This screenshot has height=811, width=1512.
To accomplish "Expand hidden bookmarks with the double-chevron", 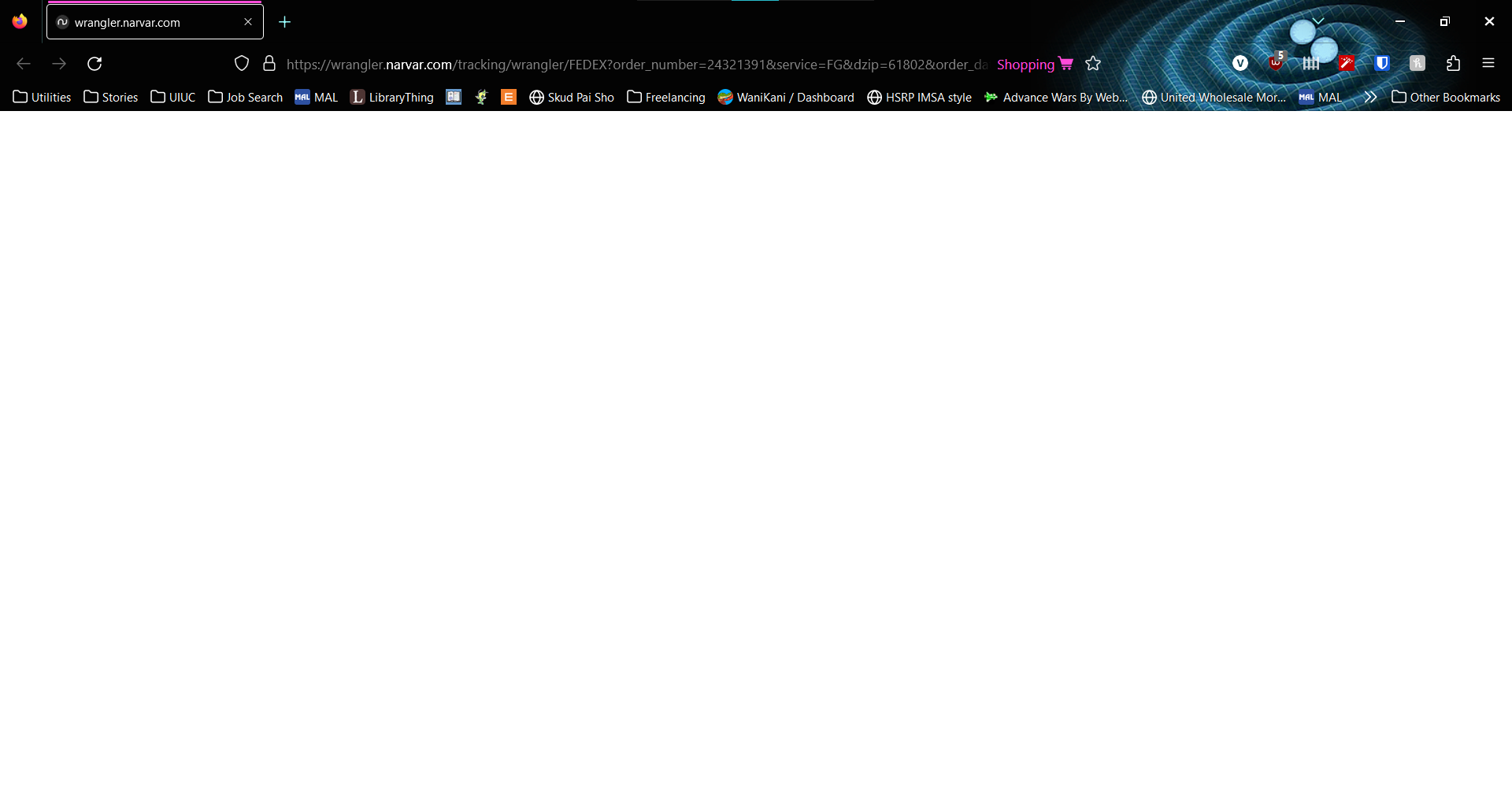I will click(1370, 97).
